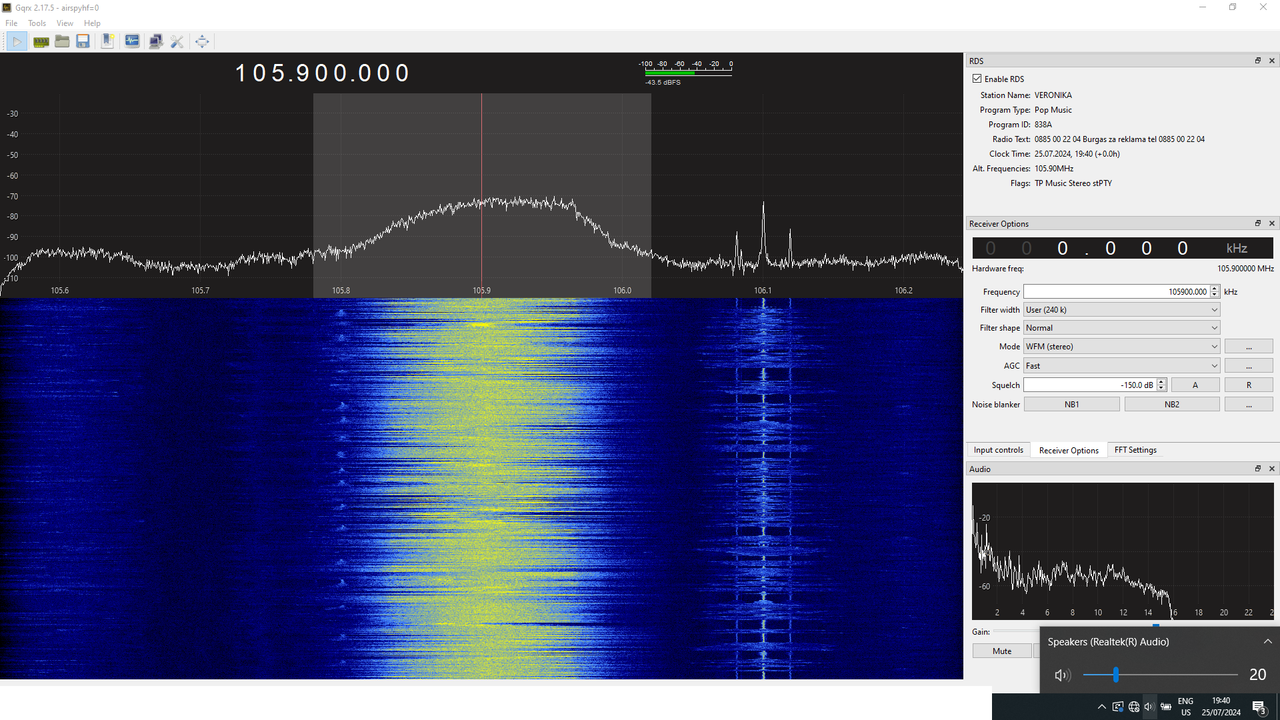1280x720 pixels.
Task: Click the ENG US language indicator
Action: coord(1185,707)
